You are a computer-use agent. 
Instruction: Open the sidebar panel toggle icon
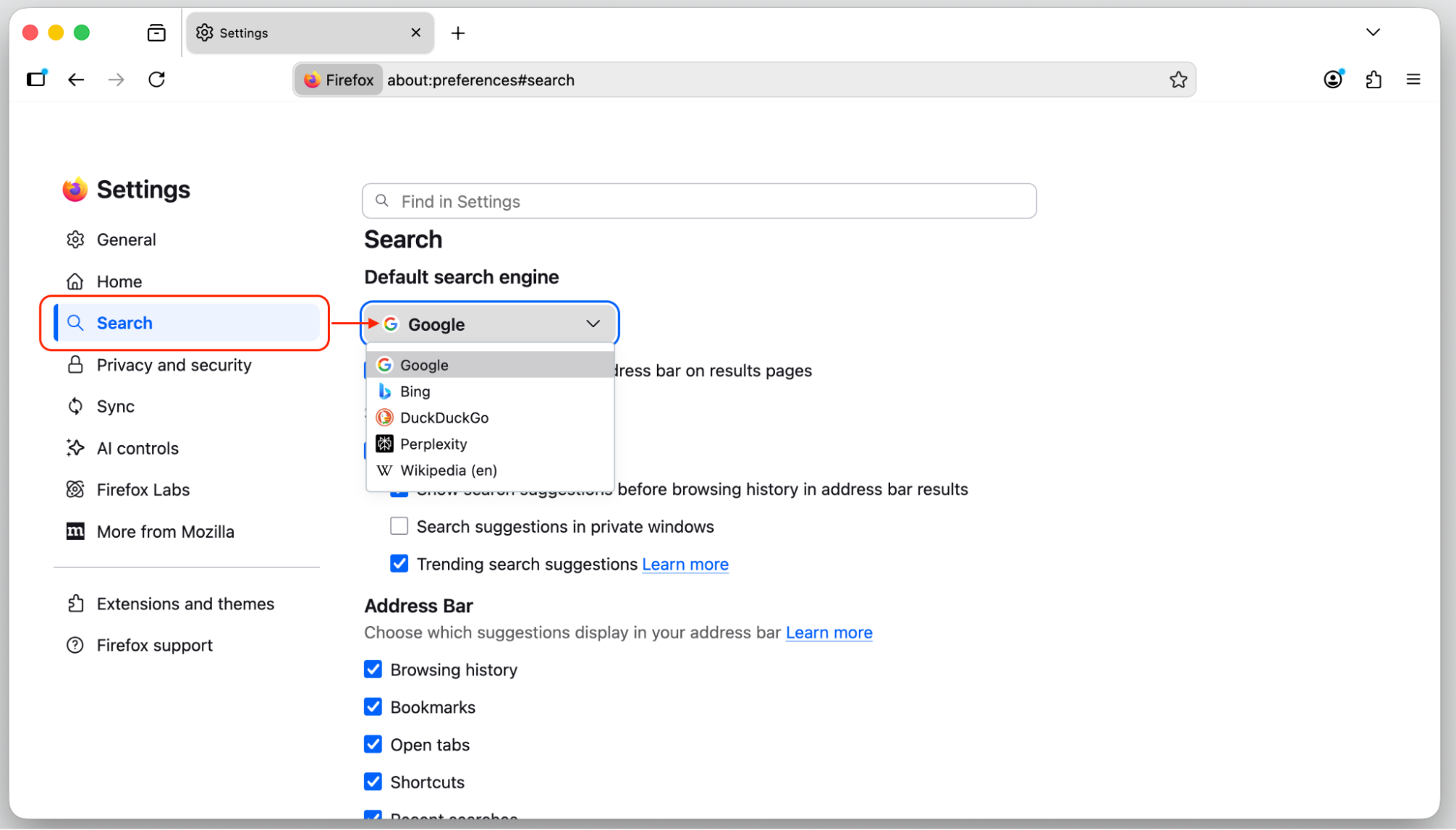pos(36,79)
